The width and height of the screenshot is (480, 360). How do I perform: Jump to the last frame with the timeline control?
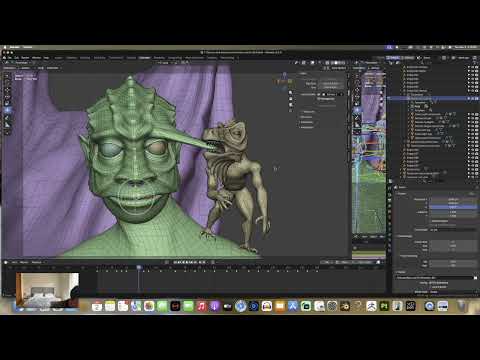pyautogui.click(x=204, y=262)
